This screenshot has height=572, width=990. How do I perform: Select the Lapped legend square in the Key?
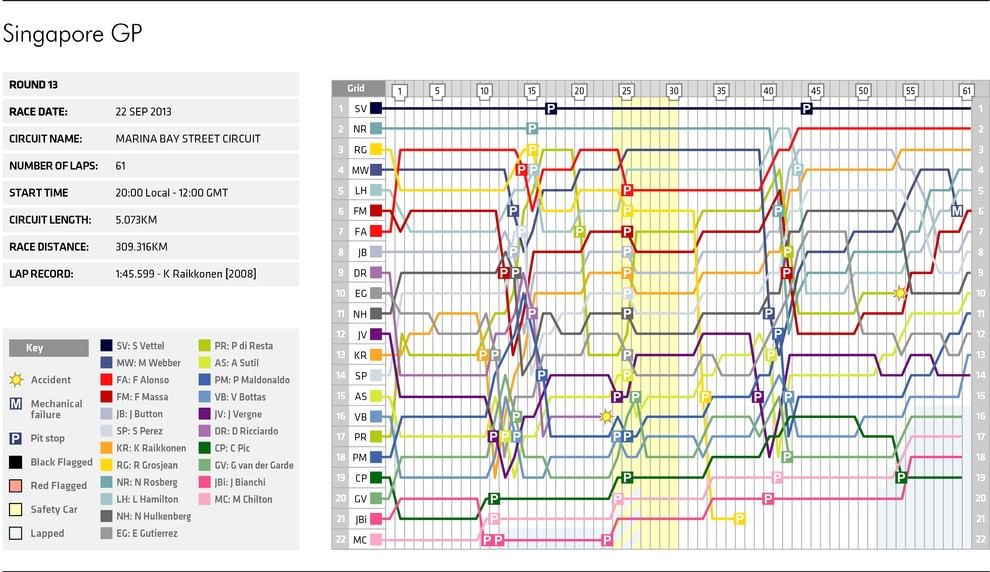coord(15,533)
